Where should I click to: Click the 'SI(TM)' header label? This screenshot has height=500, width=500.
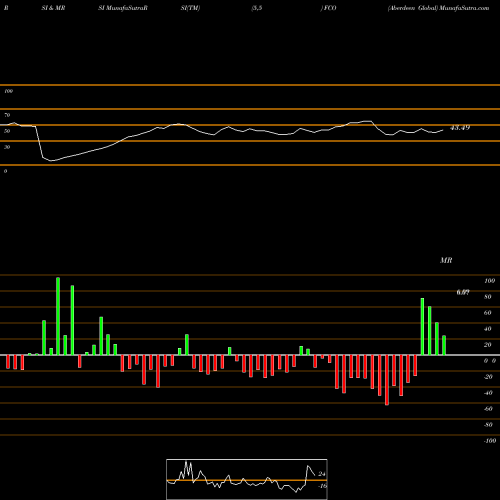pyautogui.click(x=190, y=8)
